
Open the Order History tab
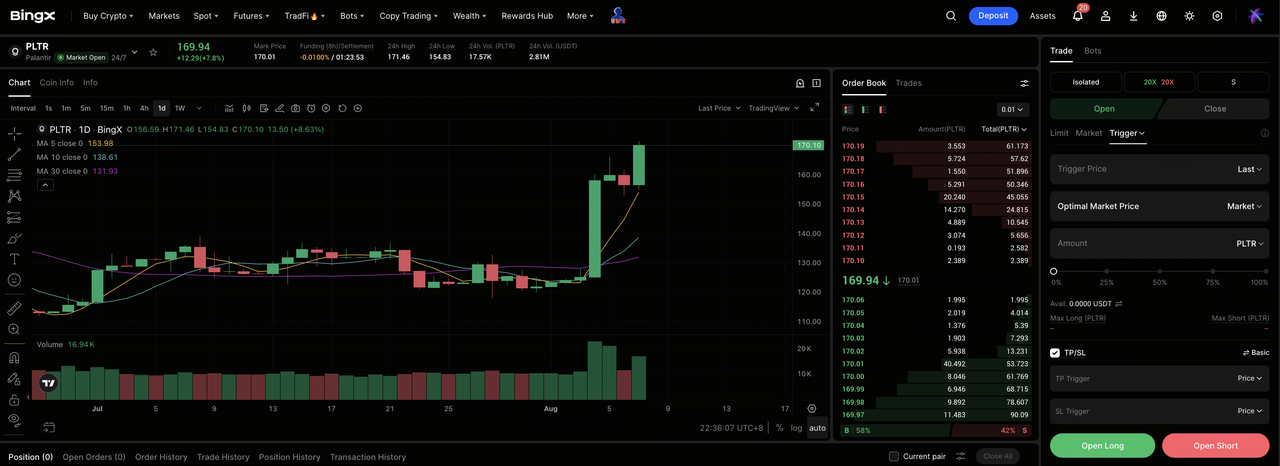[x=161, y=457]
